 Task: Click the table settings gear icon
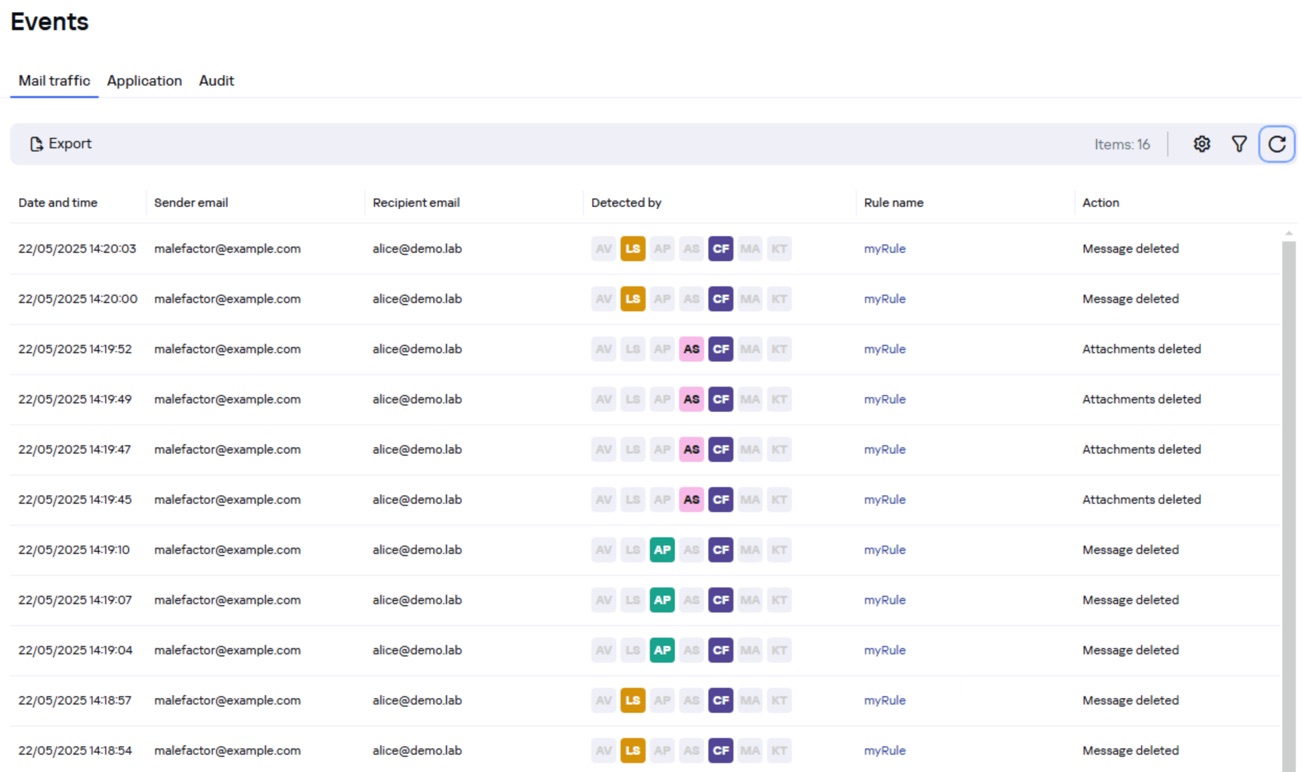[x=1202, y=144]
